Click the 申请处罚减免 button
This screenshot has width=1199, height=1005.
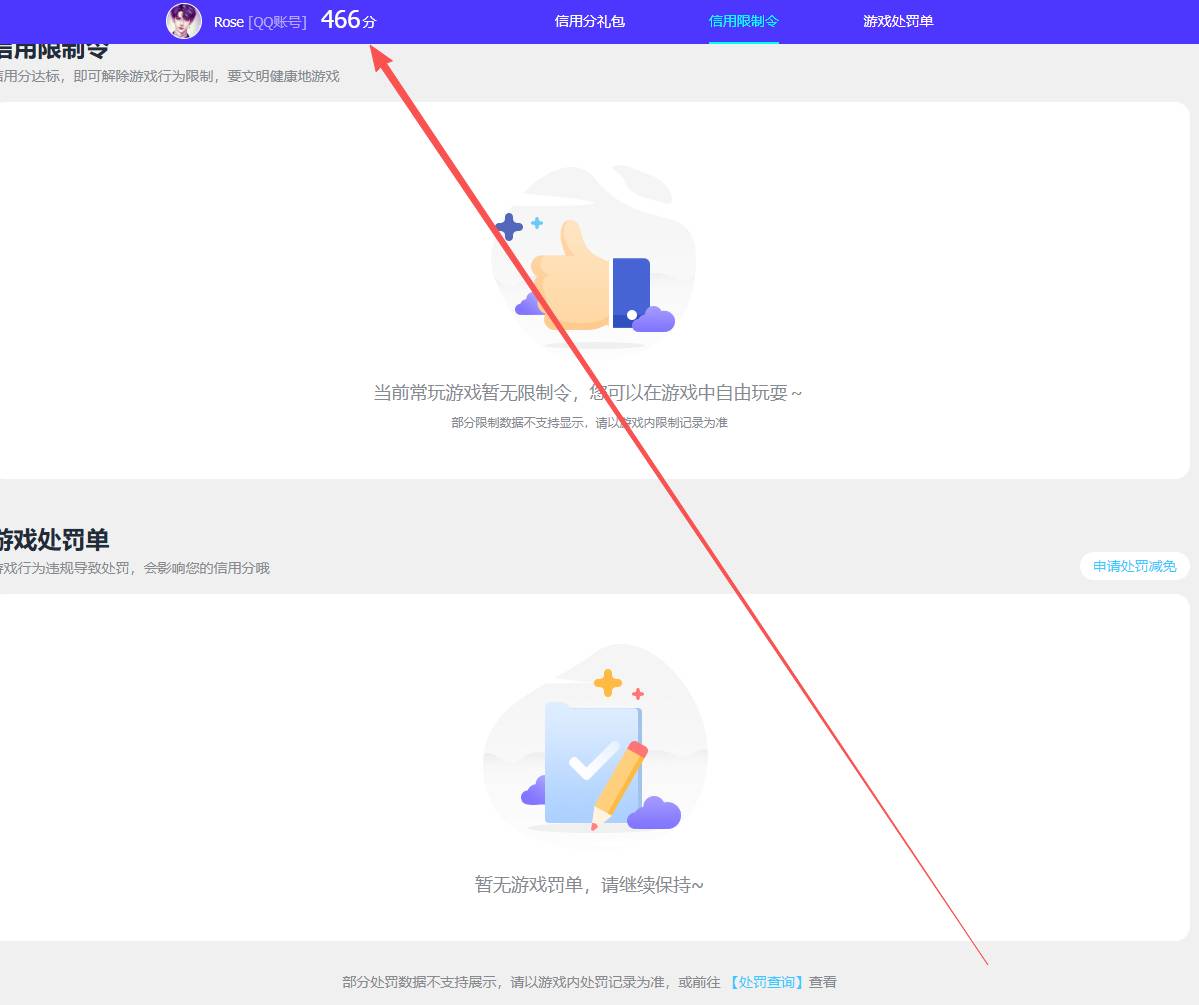click(x=1134, y=565)
